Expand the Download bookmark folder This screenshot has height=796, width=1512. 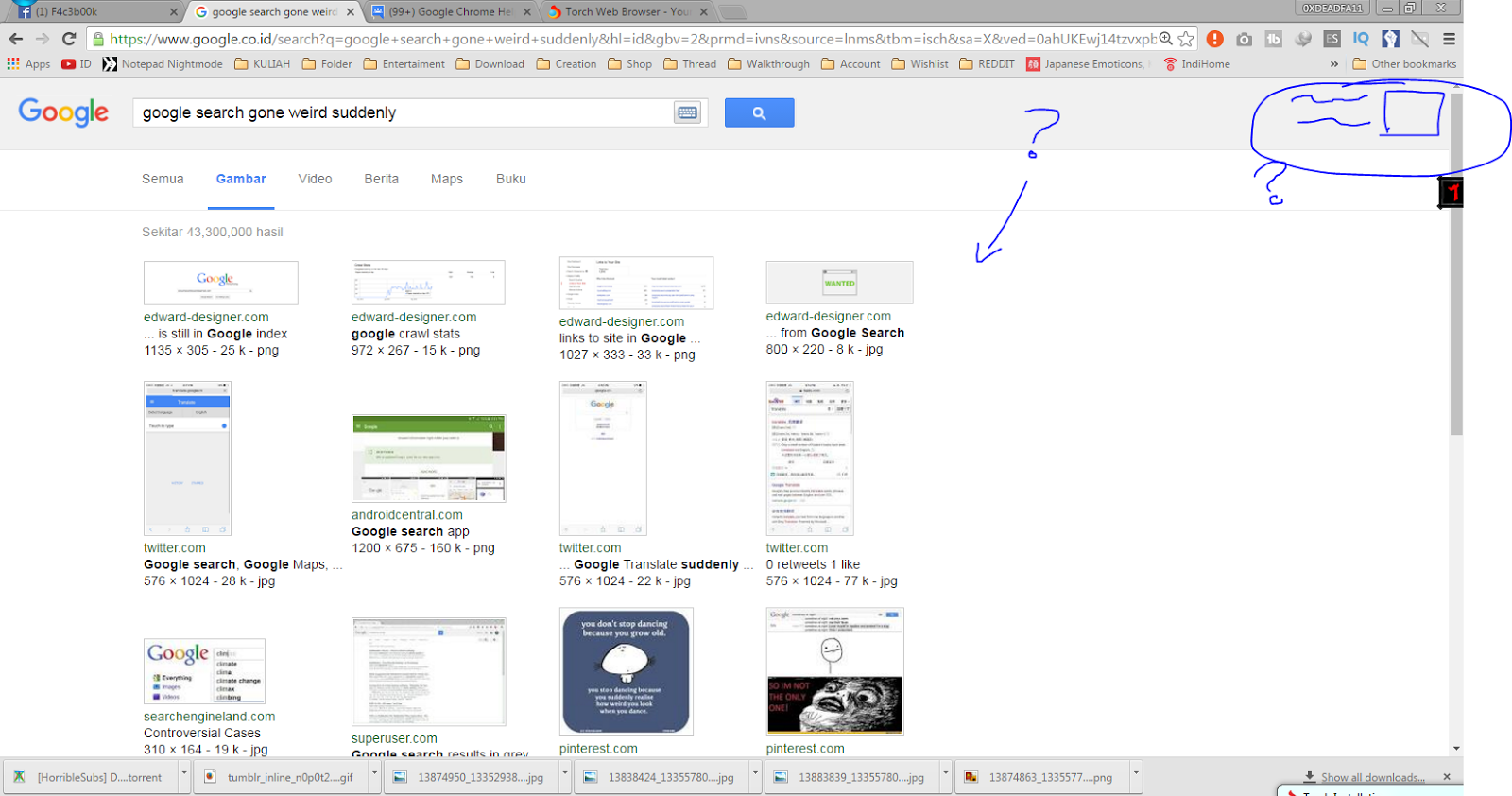(x=490, y=64)
